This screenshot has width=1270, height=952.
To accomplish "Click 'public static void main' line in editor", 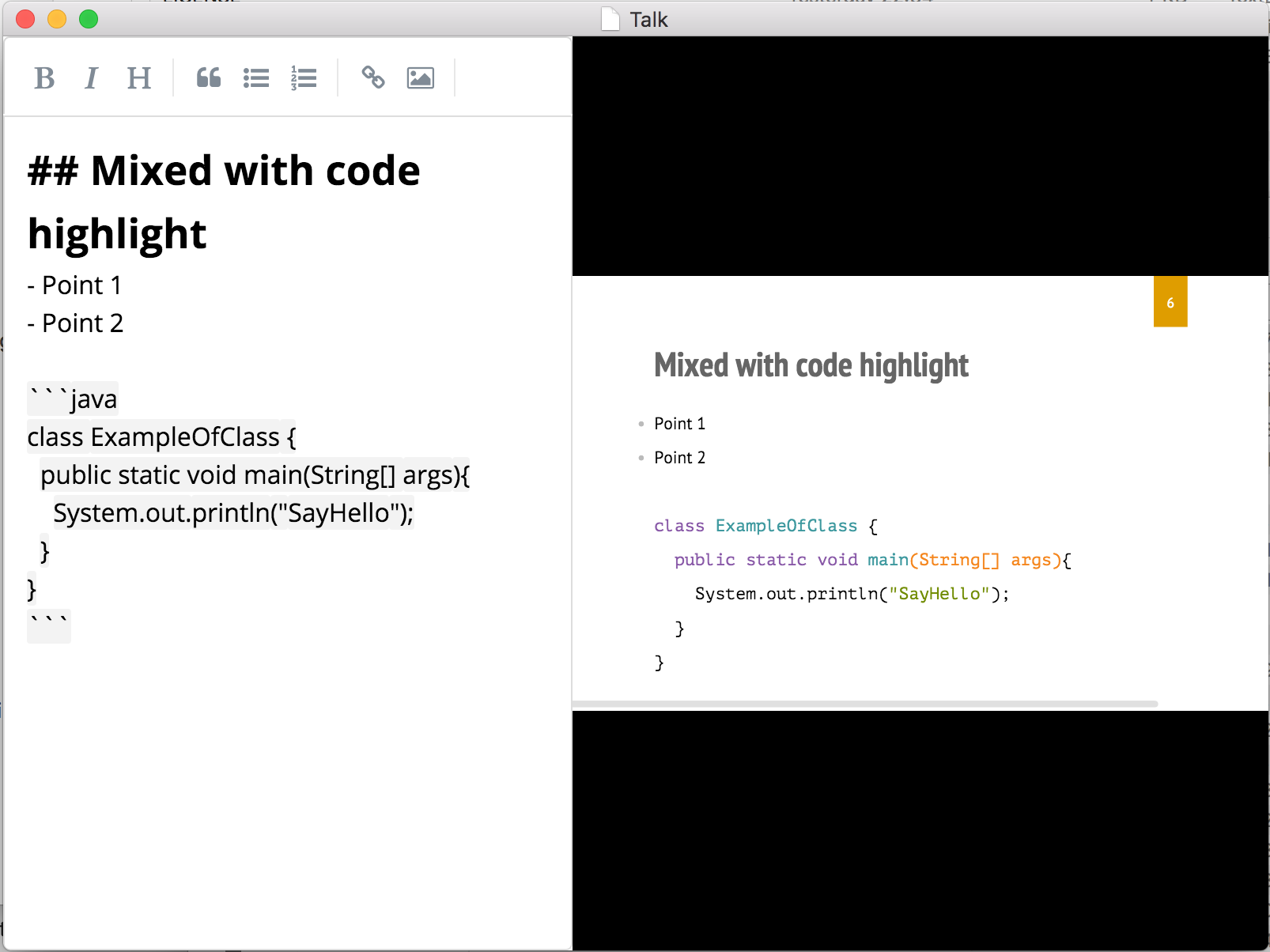I will 255,474.
